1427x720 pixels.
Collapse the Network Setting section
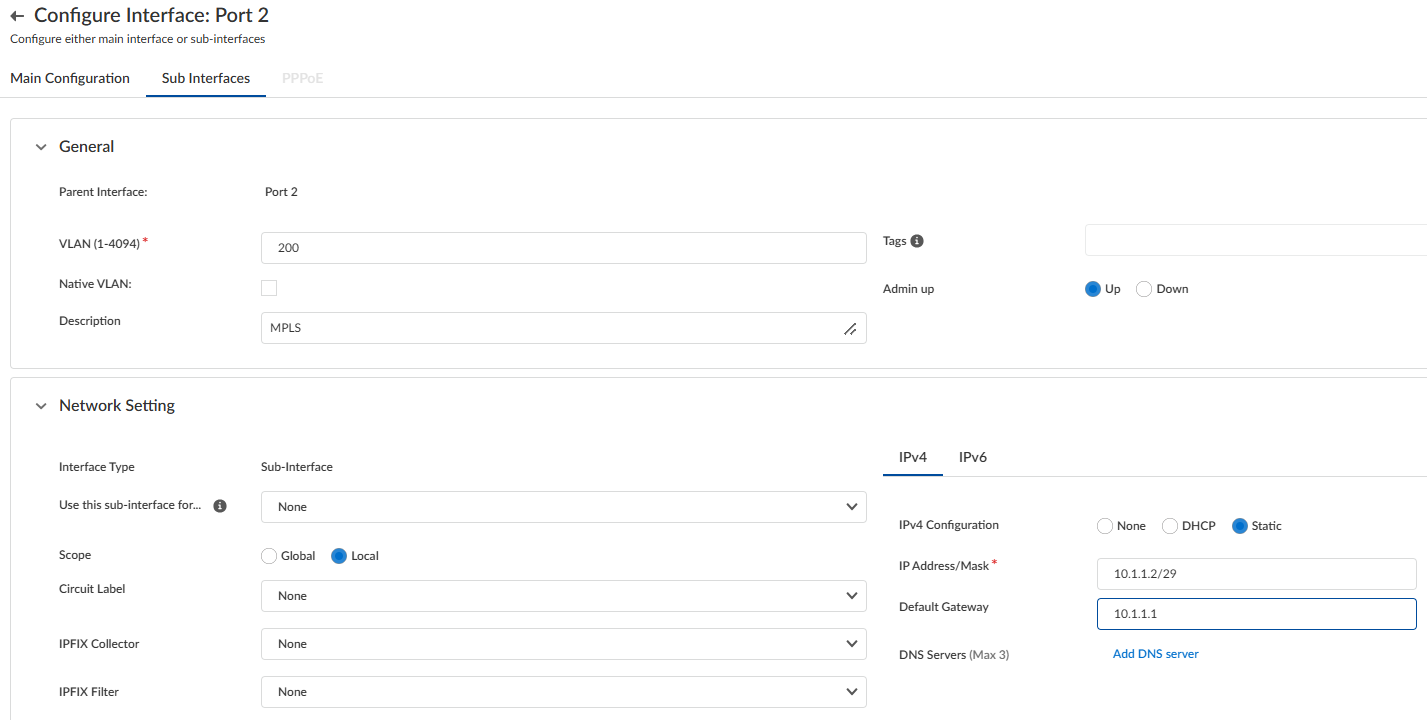(41, 406)
